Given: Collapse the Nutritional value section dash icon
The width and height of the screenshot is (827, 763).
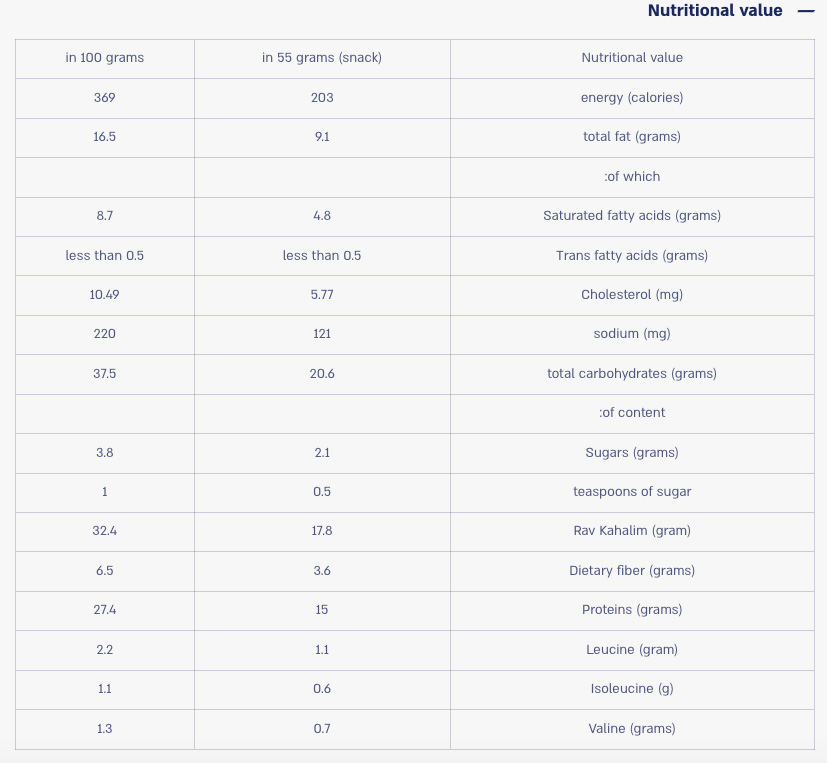Looking at the screenshot, I should pyautogui.click(x=806, y=11).
